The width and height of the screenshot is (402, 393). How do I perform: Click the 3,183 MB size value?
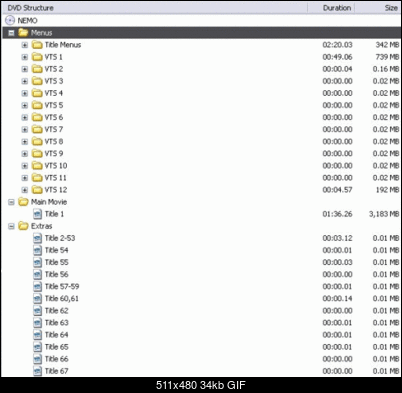point(384,214)
